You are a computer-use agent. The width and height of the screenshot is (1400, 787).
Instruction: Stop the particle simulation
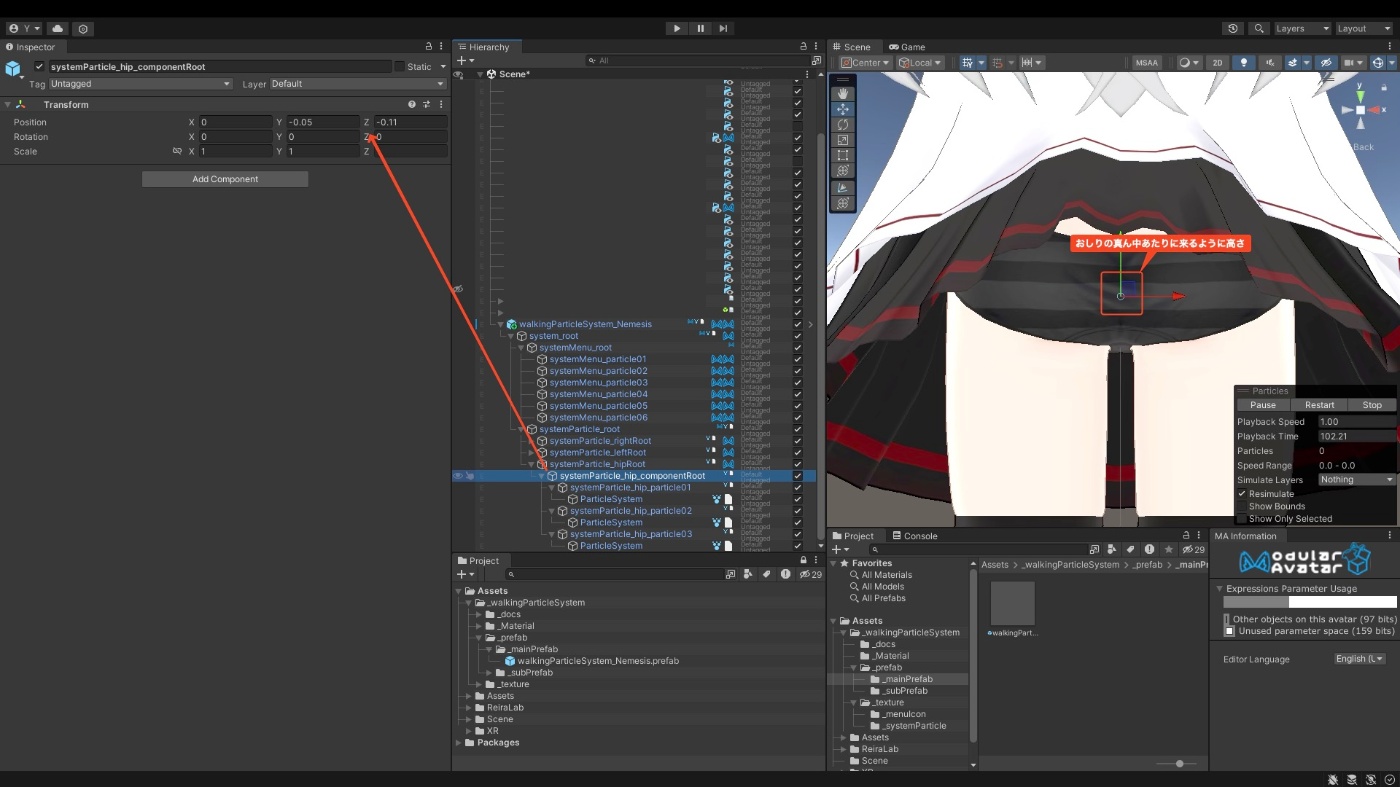point(1372,405)
